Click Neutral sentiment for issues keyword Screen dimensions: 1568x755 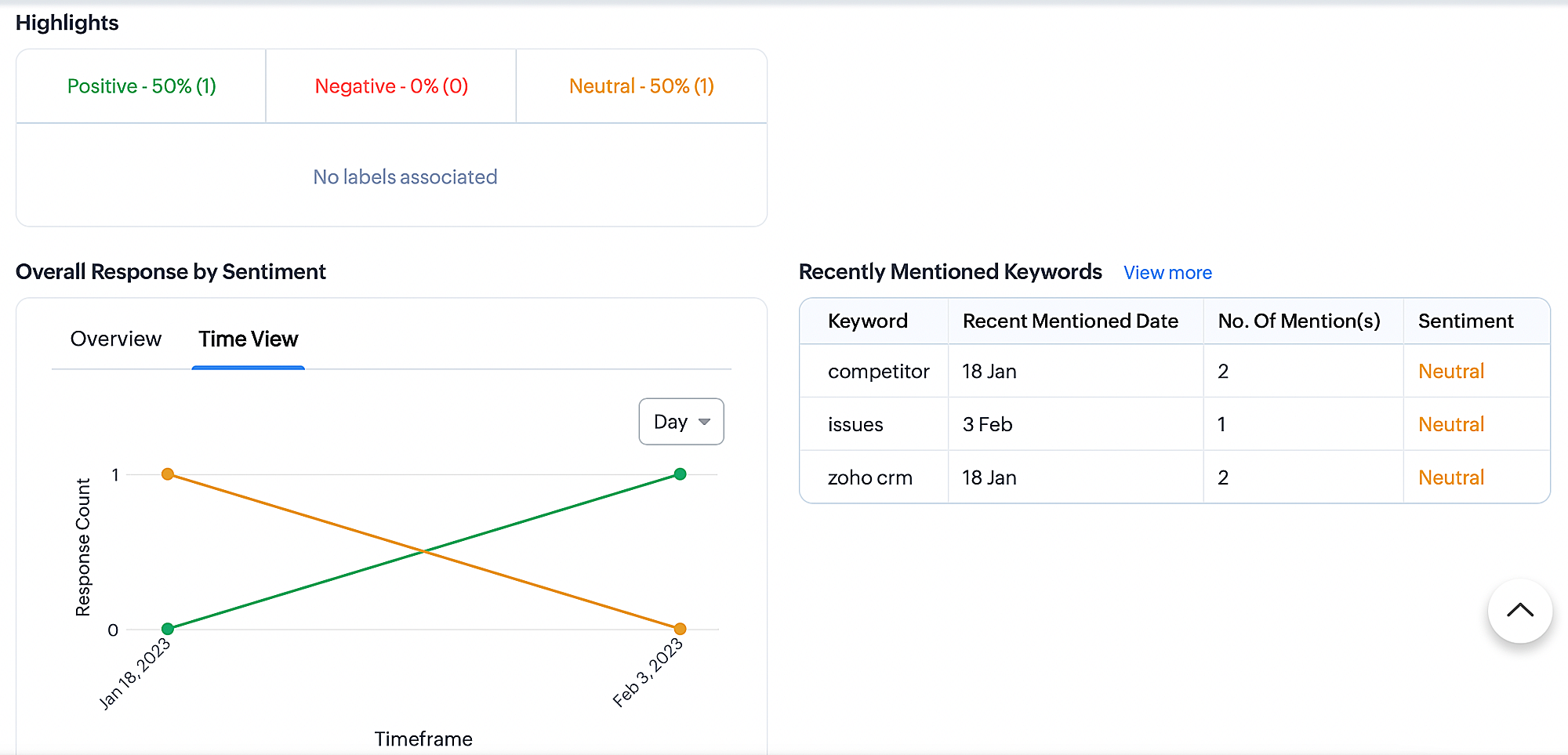tap(1450, 425)
